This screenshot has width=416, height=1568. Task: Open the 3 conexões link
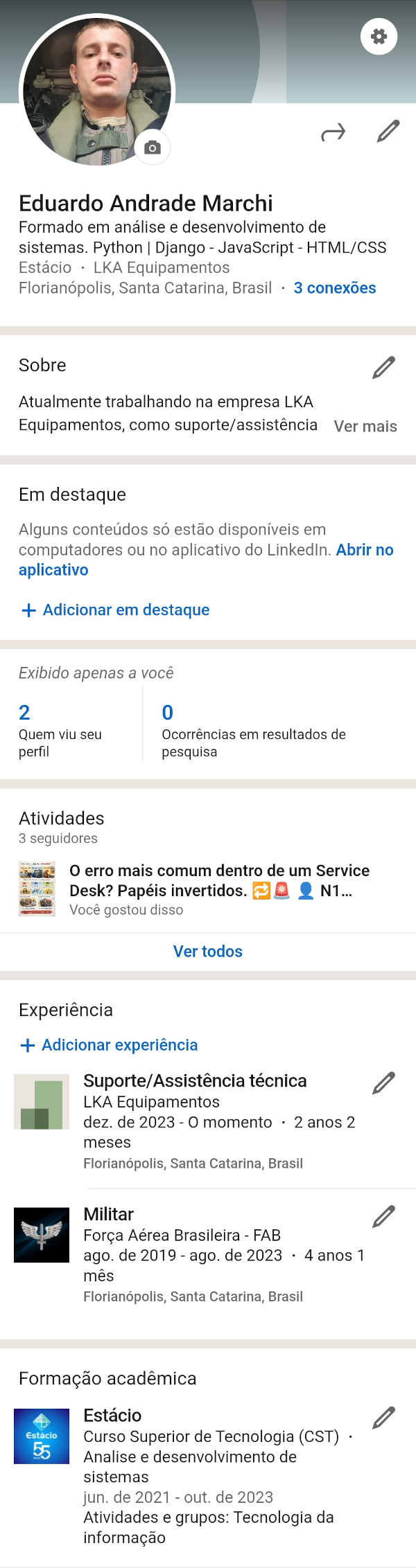[334, 288]
